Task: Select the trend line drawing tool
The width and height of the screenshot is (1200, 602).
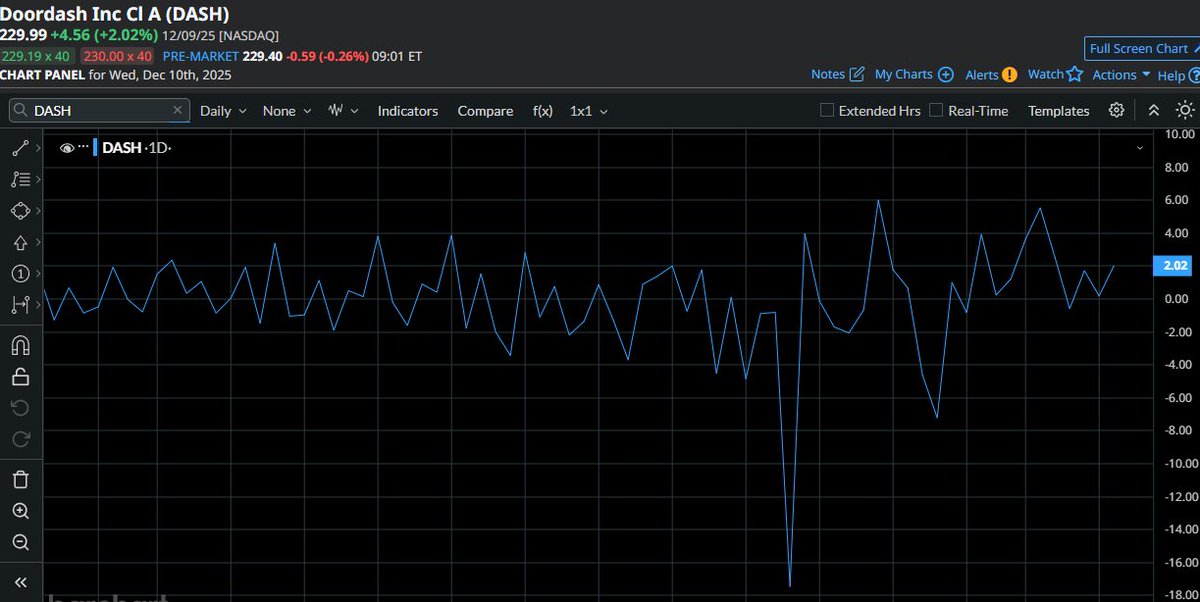Action: 20,148
